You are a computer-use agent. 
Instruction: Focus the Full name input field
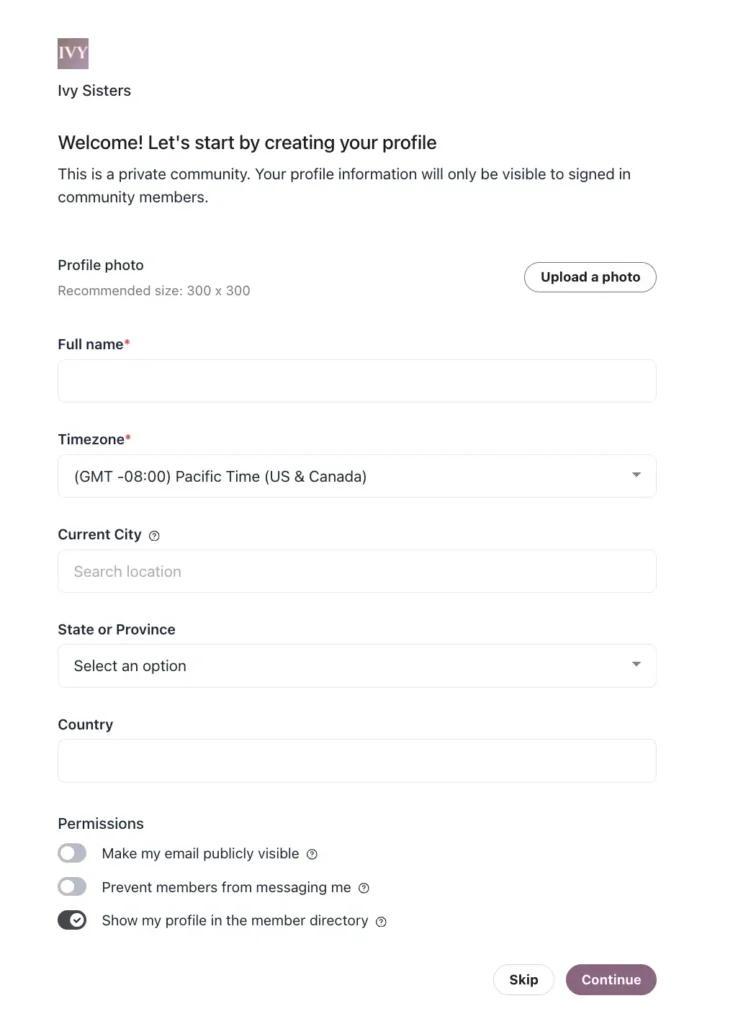click(356, 381)
